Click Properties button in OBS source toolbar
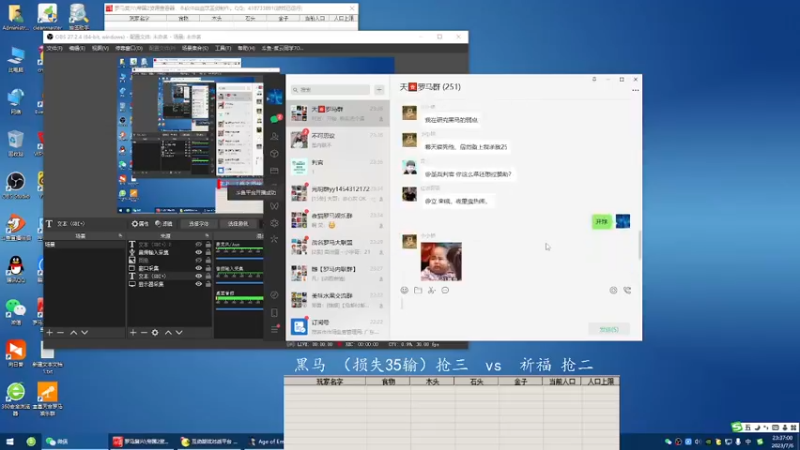 coord(140,224)
